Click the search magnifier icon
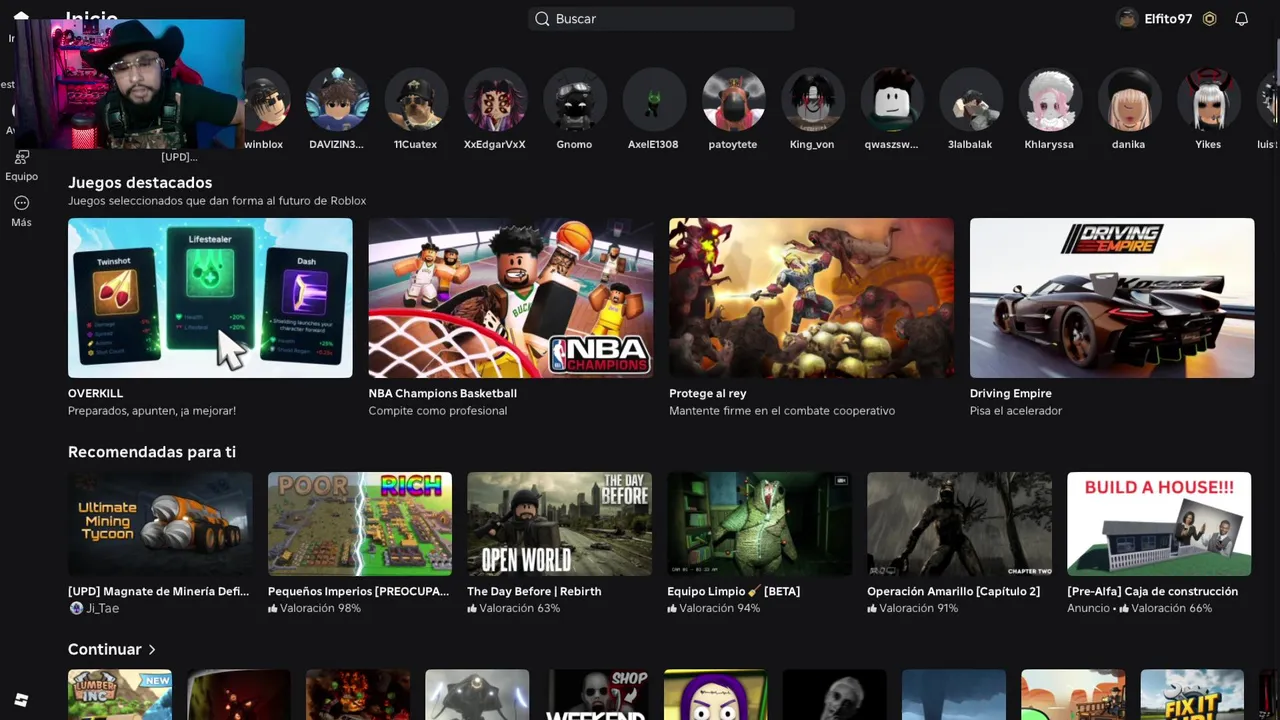 tap(542, 19)
